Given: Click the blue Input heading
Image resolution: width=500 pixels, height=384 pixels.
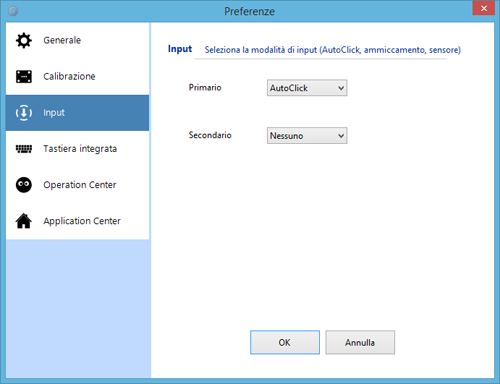Looking at the screenshot, I should (180, 49).
